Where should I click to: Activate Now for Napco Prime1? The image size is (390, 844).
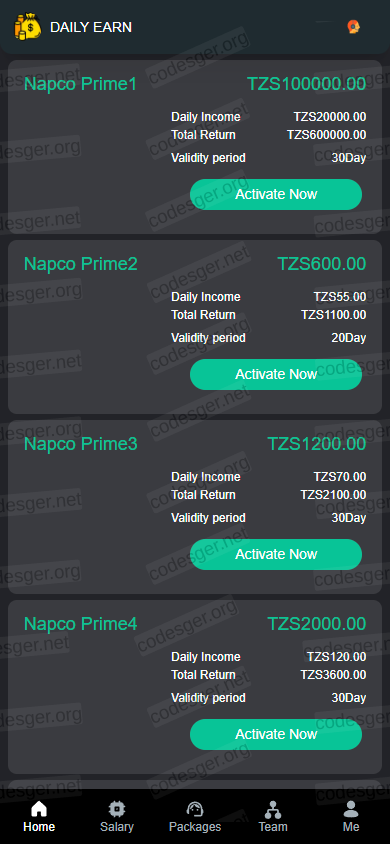click(276, 194)
